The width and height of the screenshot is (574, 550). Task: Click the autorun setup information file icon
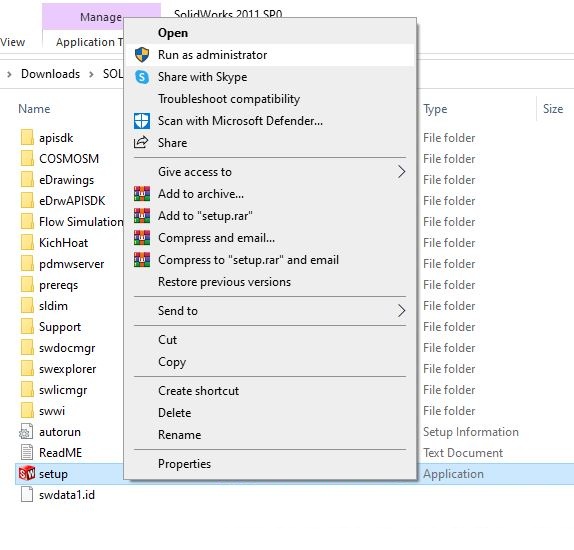click(26, 432)
